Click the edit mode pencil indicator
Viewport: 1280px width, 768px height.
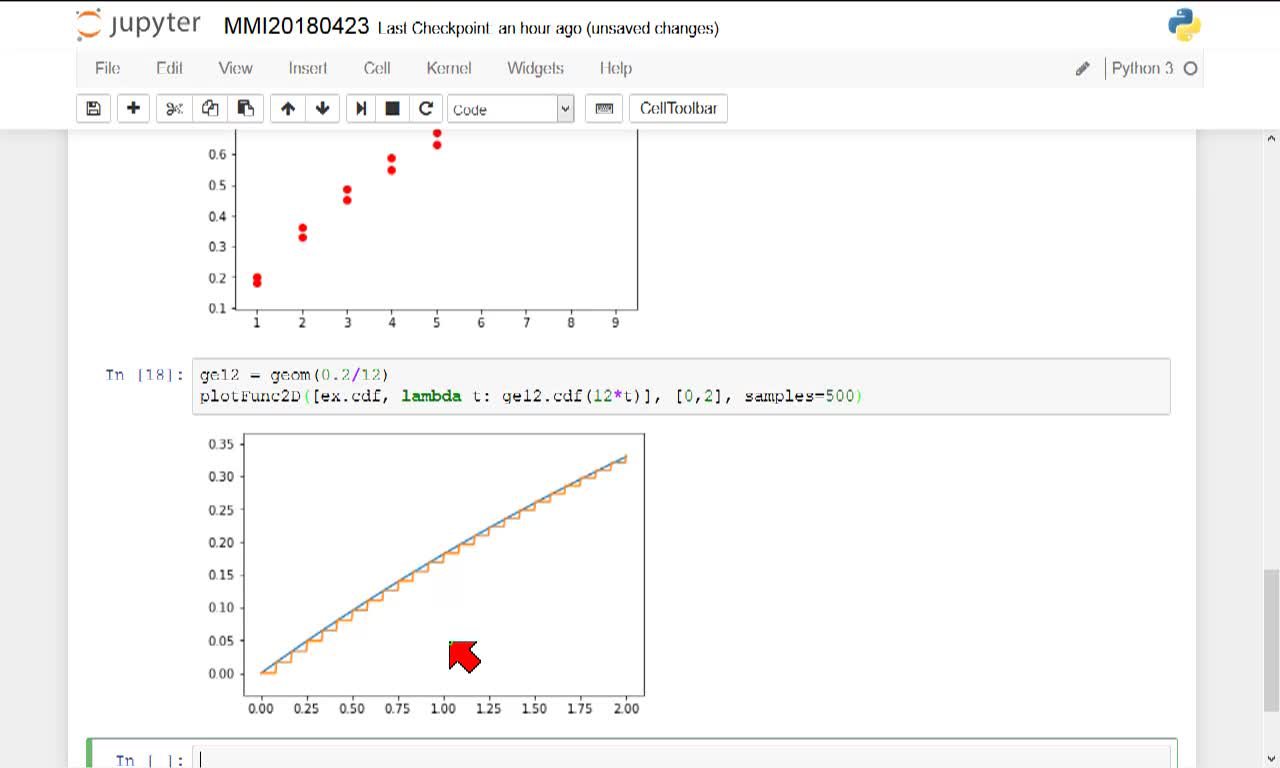(x=1082, y=68)
